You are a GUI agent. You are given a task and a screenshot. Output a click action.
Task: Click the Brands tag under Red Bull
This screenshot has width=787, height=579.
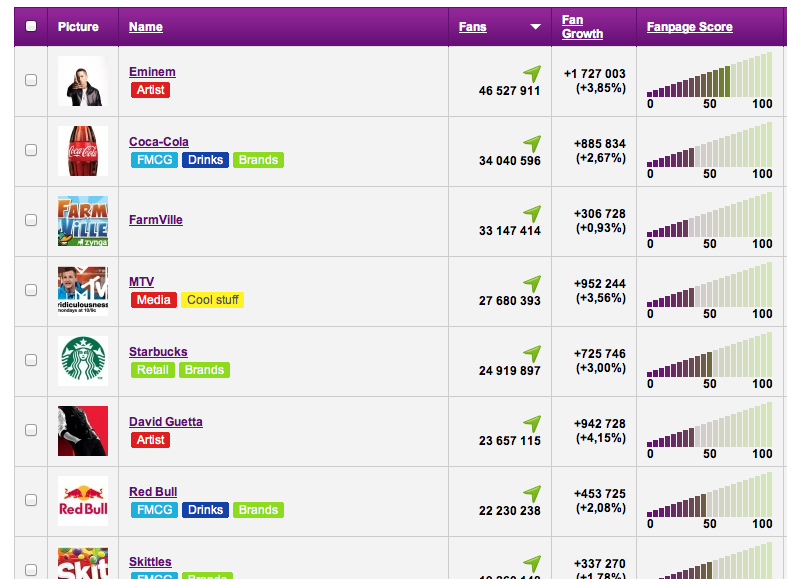[x=258, y=510]
